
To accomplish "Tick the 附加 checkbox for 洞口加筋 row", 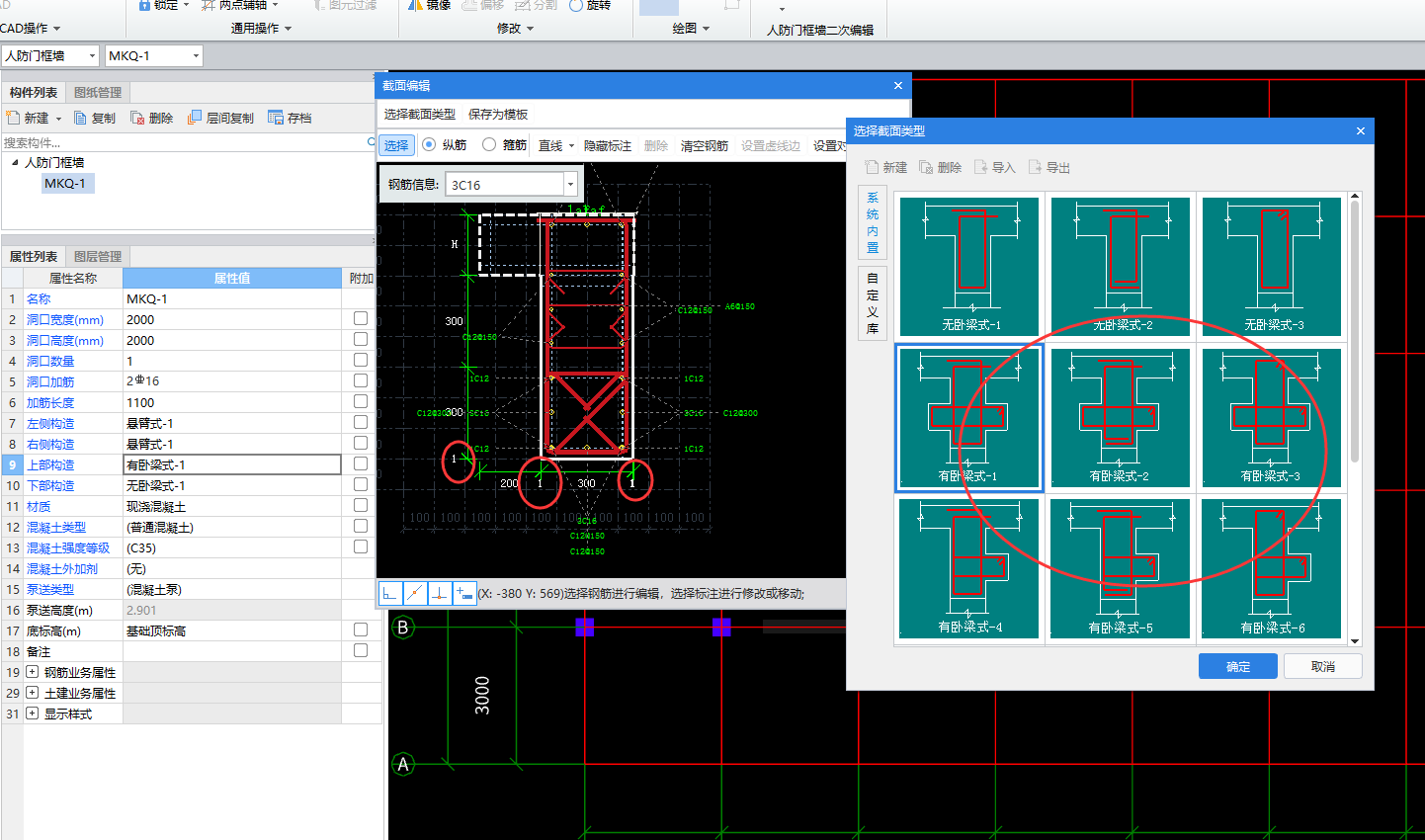I will coord(361,380).
